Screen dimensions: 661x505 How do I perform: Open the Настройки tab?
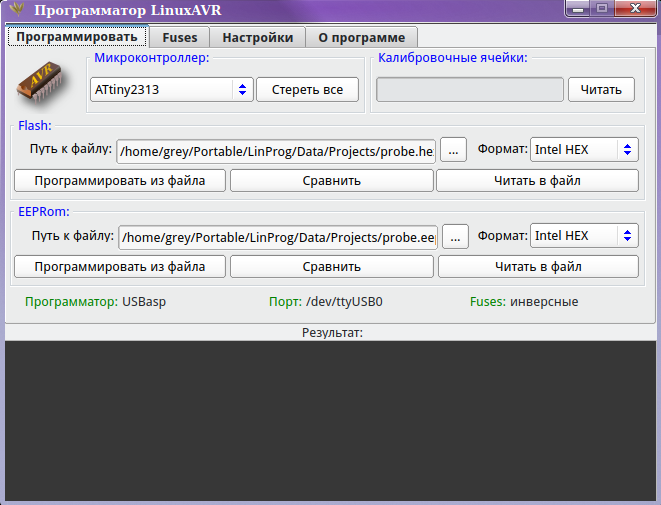(x=258, y=38)
